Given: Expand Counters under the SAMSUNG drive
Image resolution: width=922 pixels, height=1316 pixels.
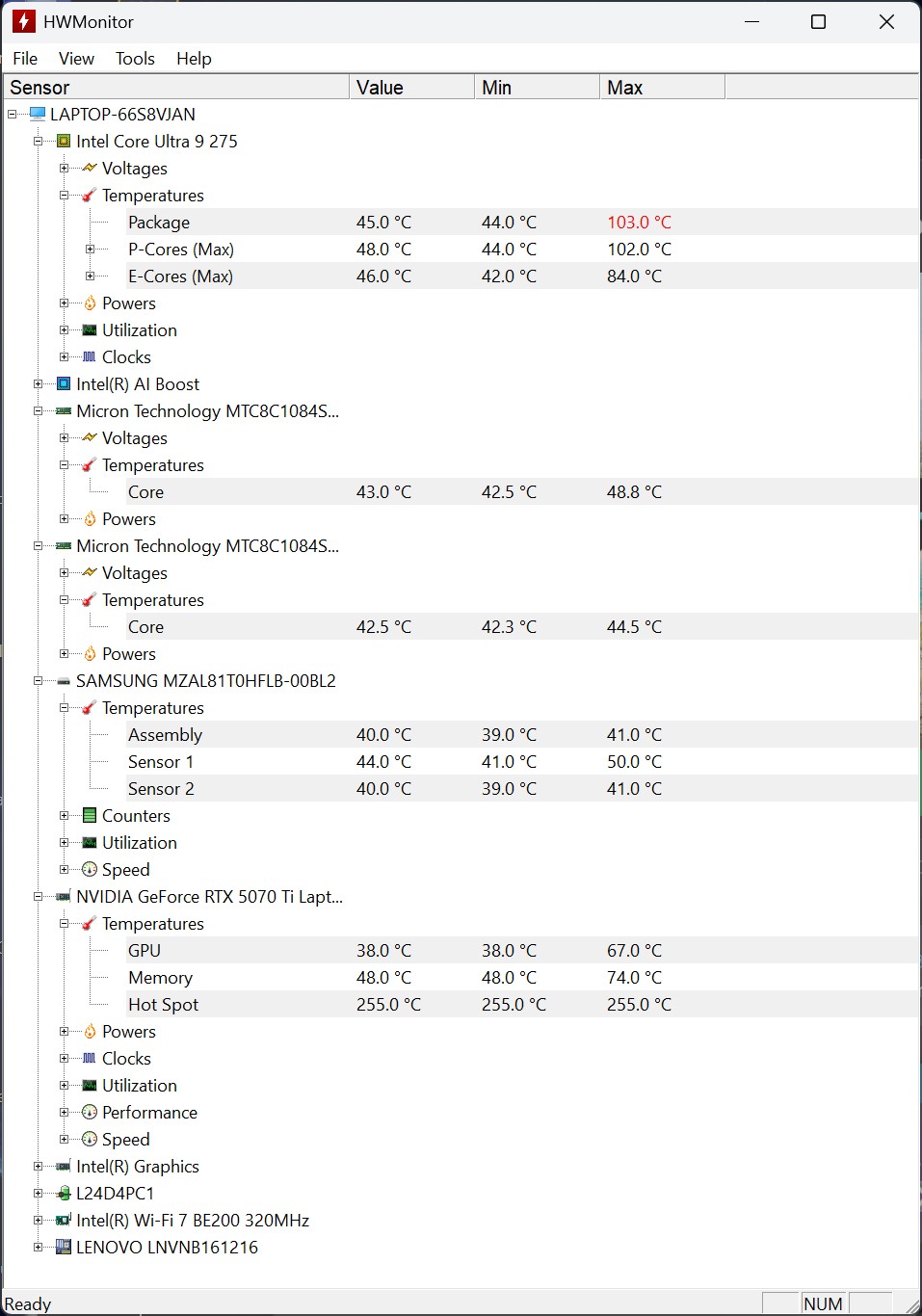Looking at the screenshot, I should pyautogui.click(x=65, y=816).
